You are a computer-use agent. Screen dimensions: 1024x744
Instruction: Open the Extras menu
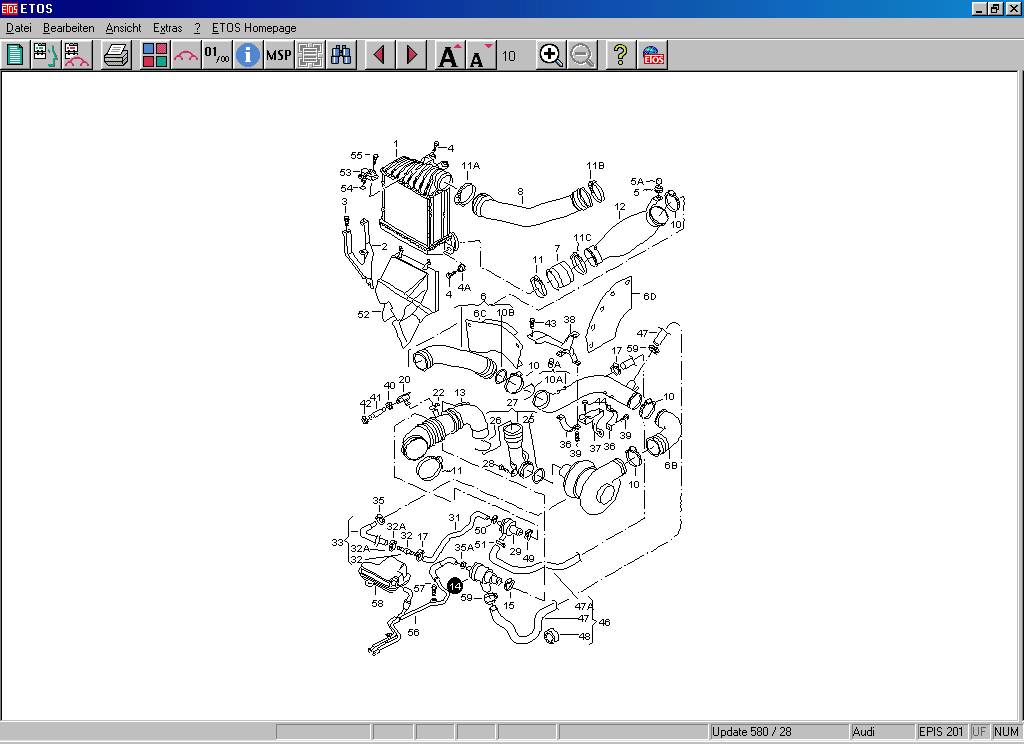pos(168,28)
